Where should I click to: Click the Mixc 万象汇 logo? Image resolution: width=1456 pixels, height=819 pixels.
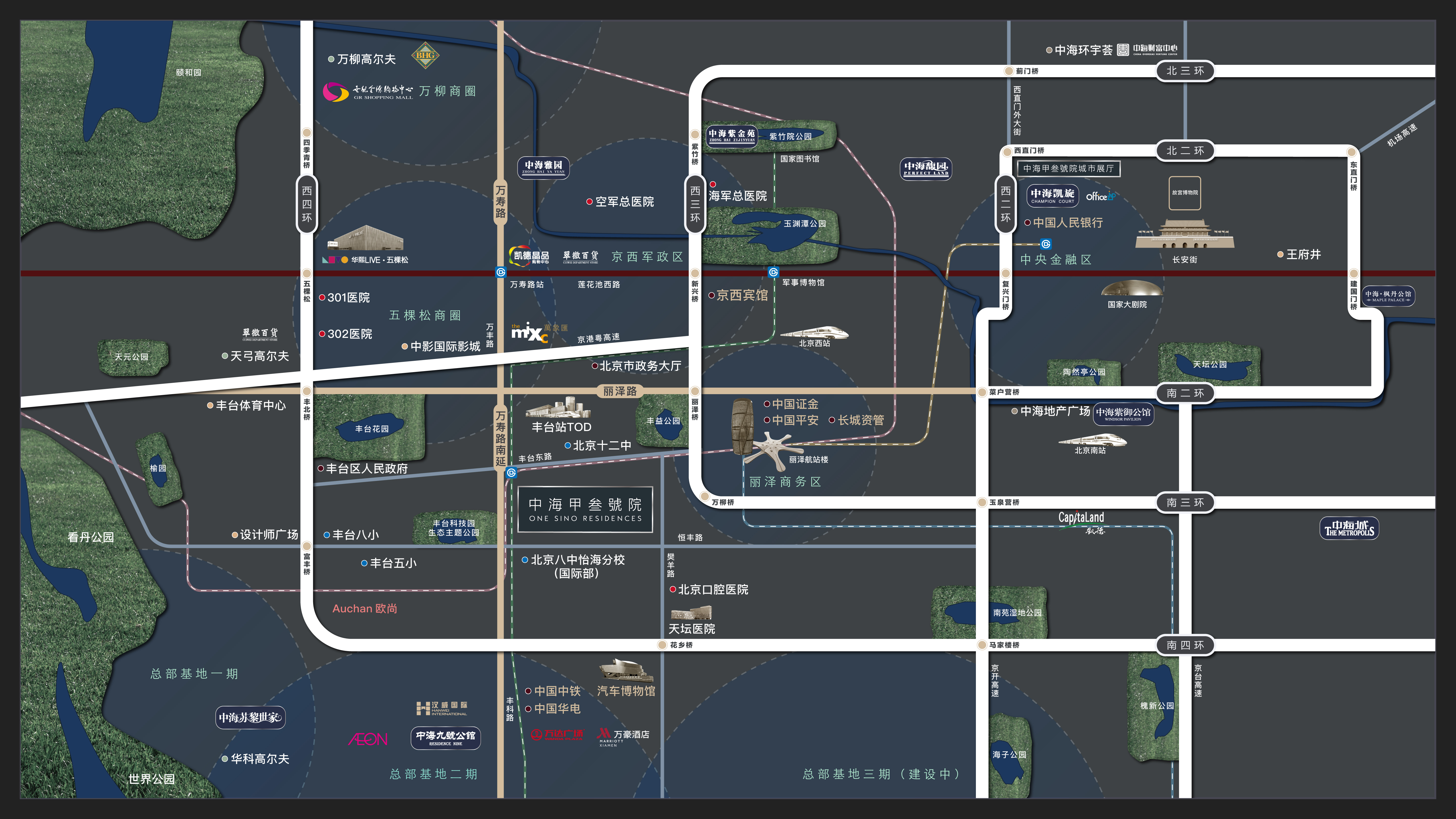530,333
